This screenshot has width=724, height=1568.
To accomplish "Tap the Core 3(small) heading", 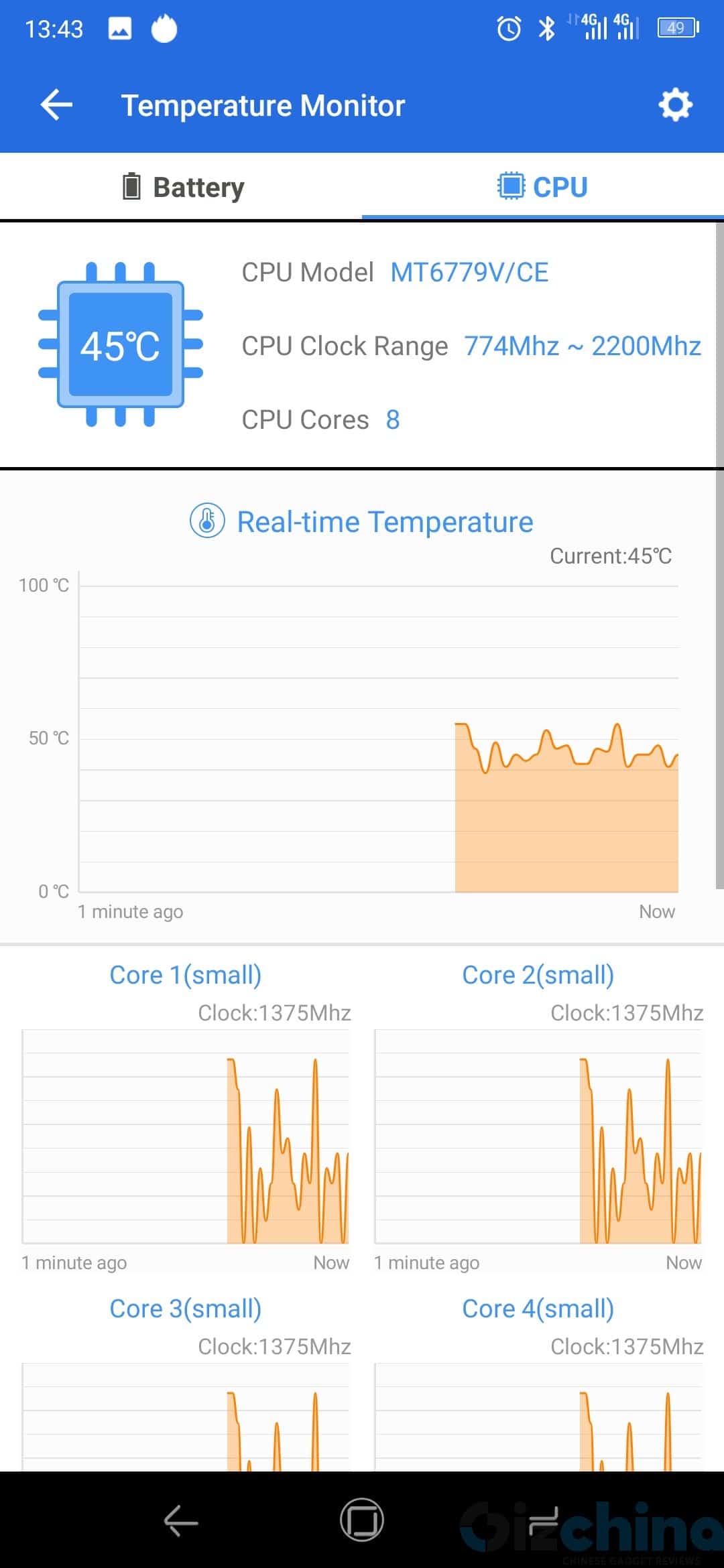I will tap(186, 1309).
